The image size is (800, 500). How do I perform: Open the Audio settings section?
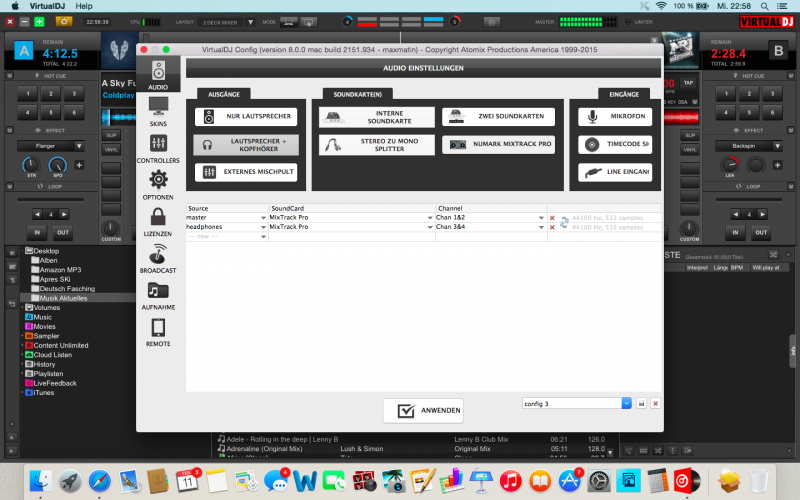(x=158, y=74)
